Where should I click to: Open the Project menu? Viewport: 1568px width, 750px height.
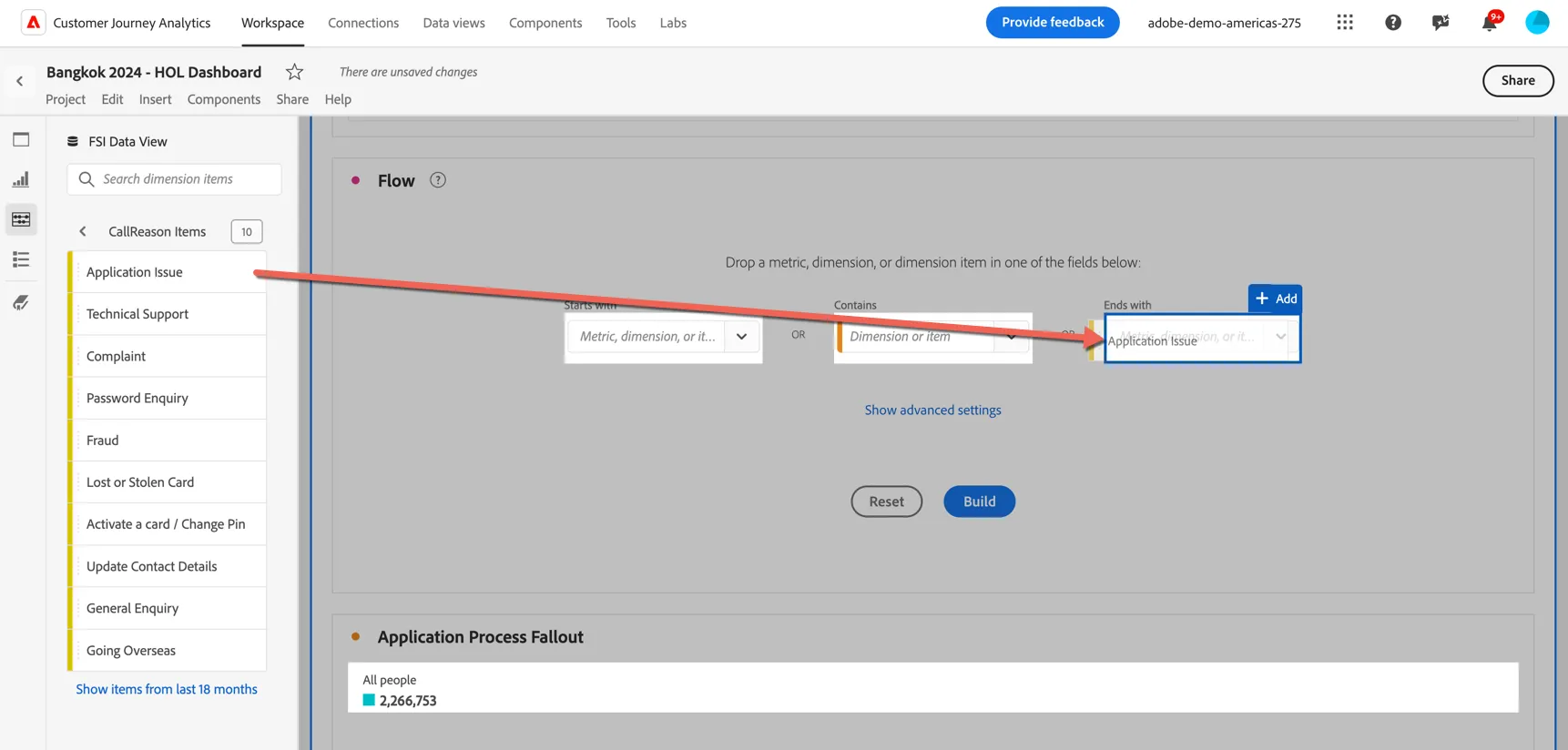(x=66, y=99)
